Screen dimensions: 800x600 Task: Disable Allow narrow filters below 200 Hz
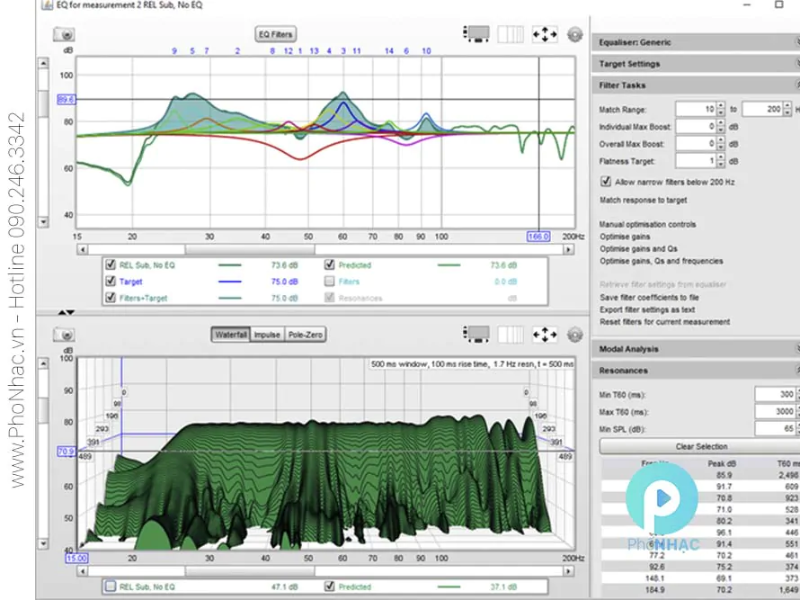point(605,182)
